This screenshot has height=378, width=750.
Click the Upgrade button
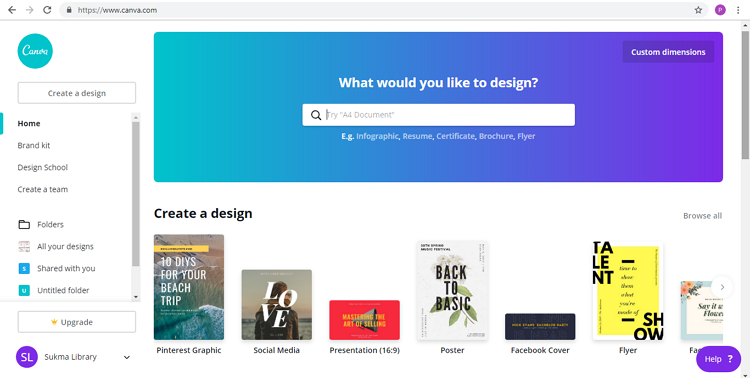coord(77,322)
